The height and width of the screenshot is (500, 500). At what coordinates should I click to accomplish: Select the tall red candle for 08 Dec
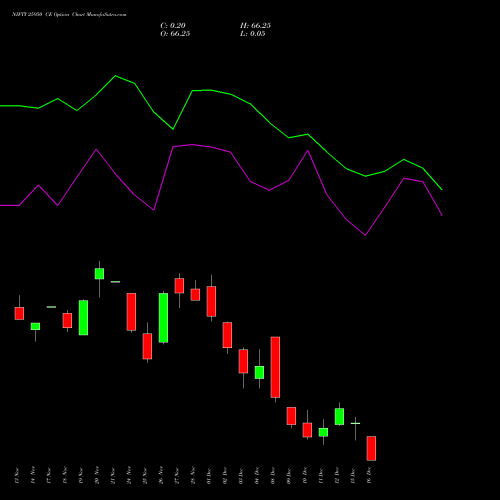[x=275, y=367]
